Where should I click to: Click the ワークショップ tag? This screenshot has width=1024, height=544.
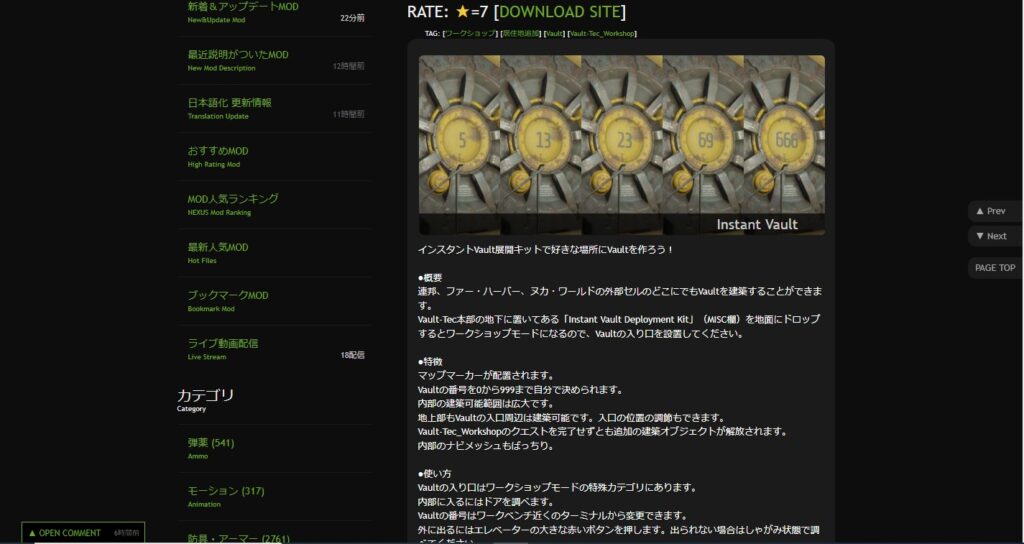click(470, 33)
